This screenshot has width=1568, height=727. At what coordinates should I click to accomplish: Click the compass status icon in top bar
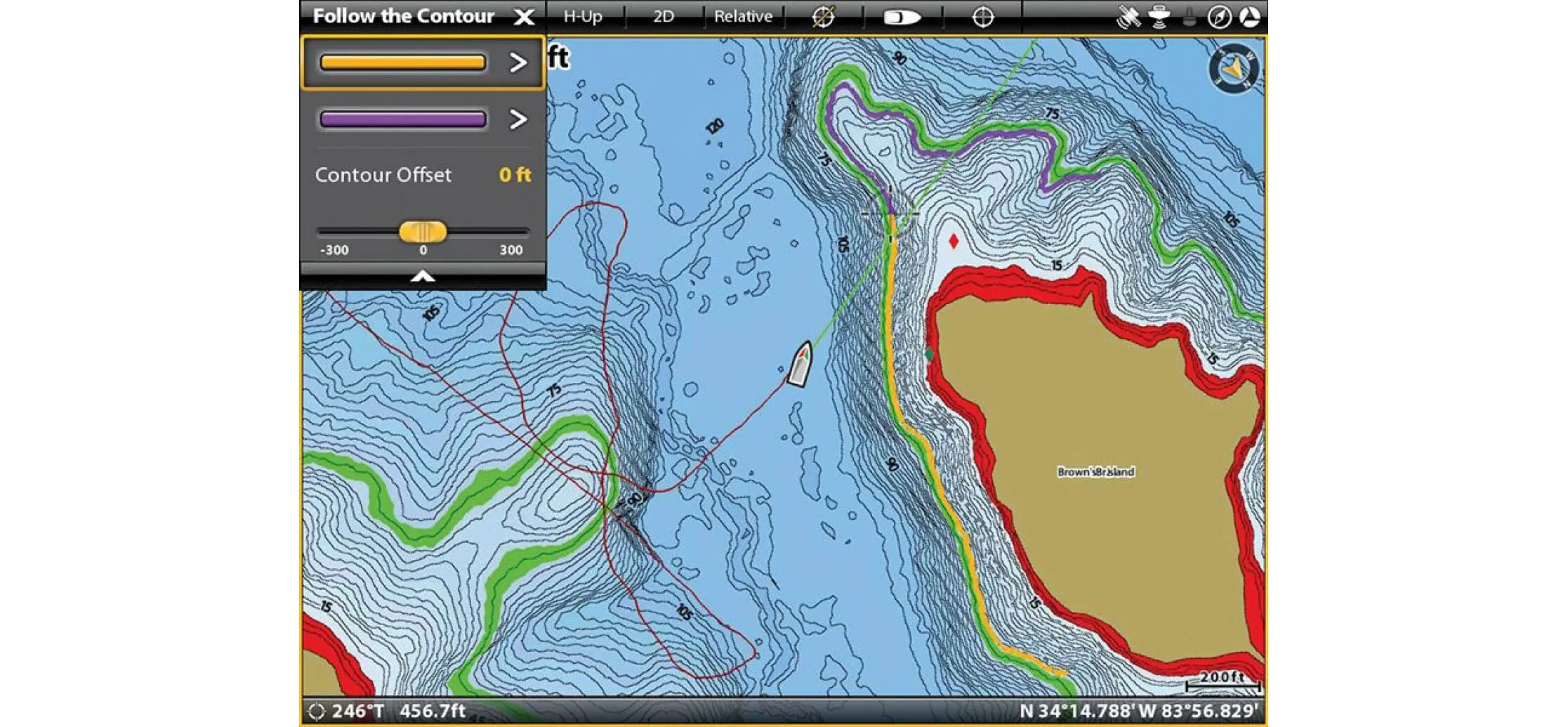tap(1220, 17)
